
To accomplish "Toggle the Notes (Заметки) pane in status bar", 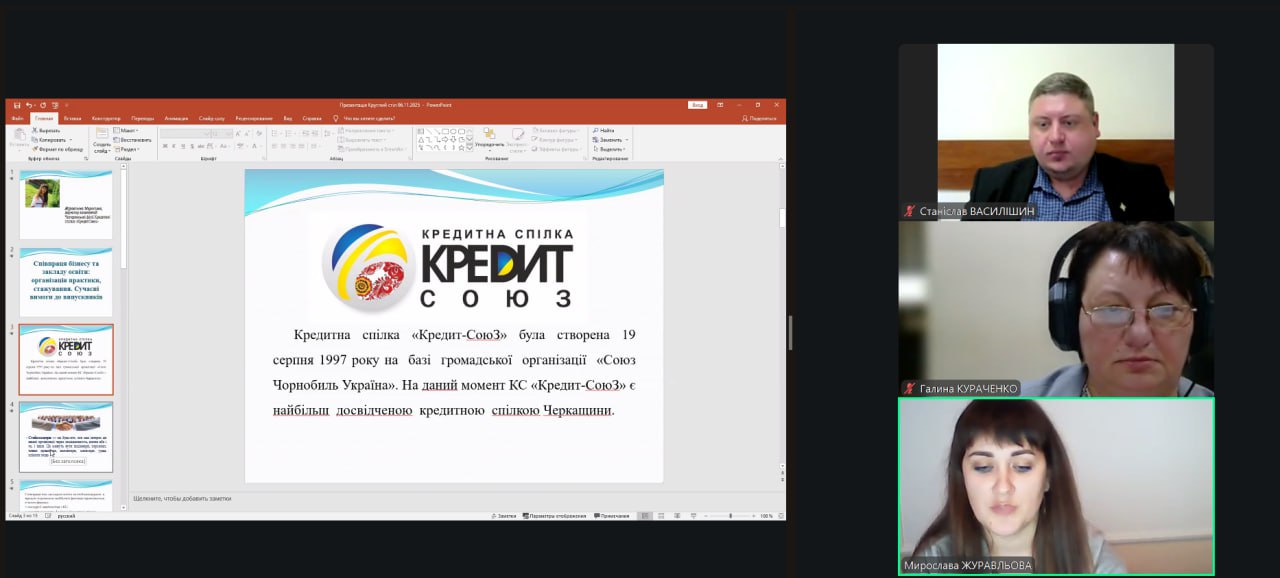I will [x=506, y=516].
